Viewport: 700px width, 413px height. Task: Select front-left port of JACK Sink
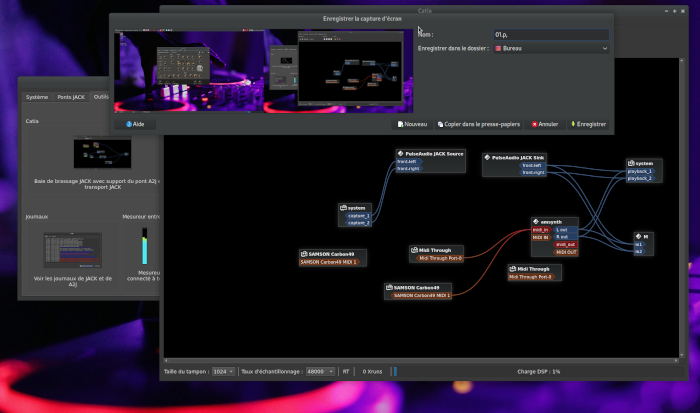click(x=533, y=166)
